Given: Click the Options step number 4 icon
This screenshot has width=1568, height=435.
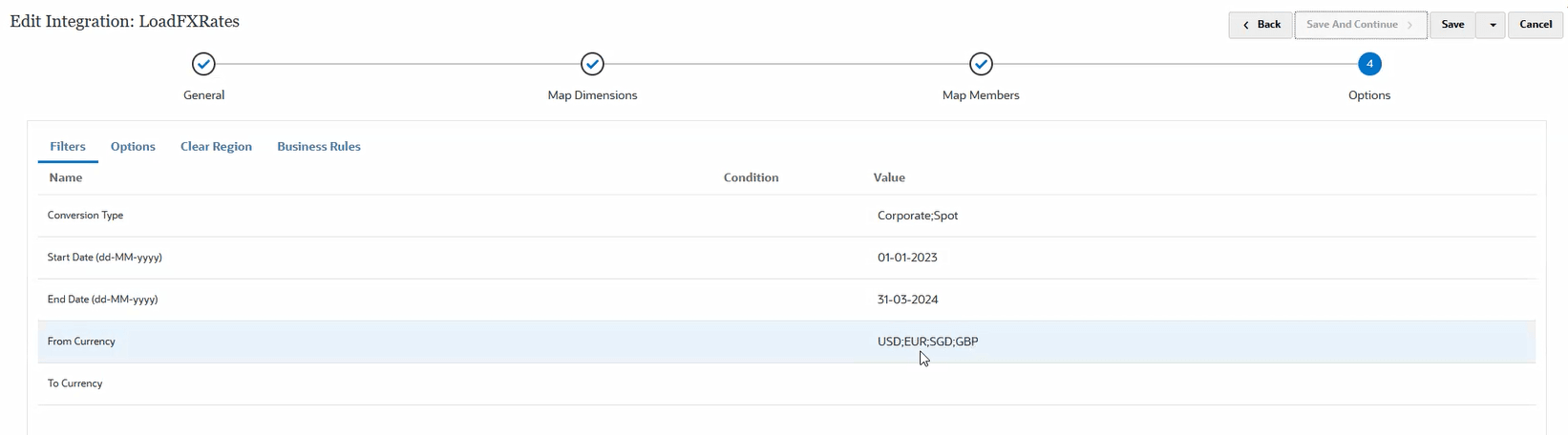Looking at the screenshot, I should (x=1369, y=64).
